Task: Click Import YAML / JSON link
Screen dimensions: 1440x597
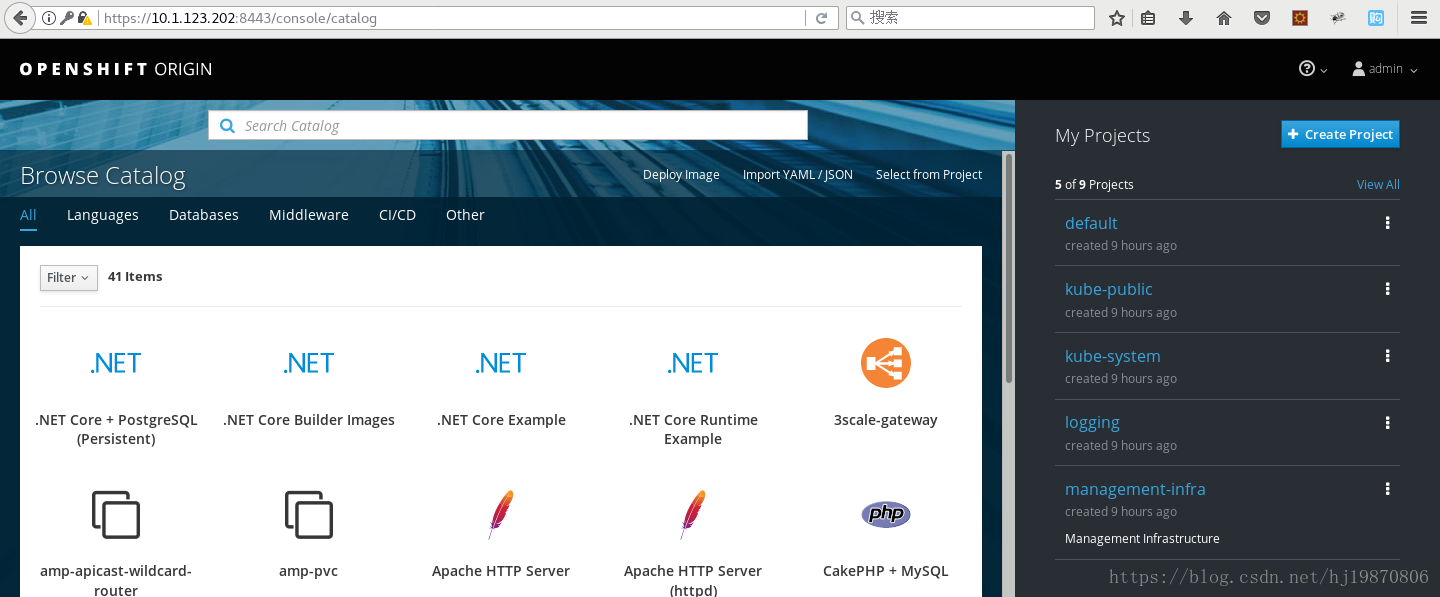Action: [798, 175]
